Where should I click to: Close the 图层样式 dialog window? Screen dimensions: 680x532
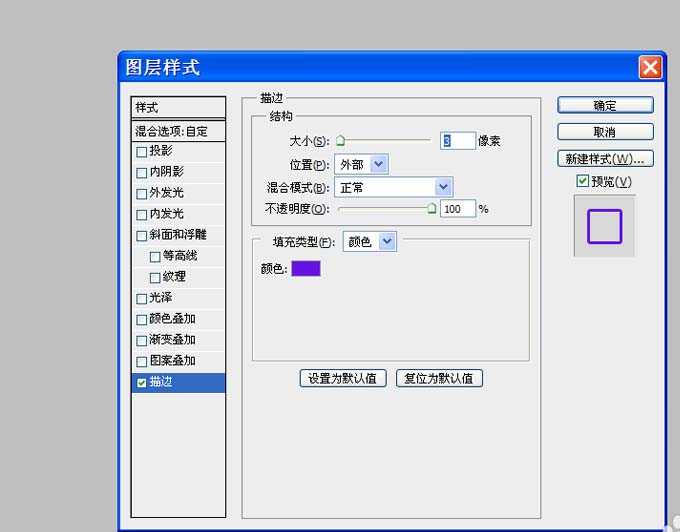click(650, 67)
